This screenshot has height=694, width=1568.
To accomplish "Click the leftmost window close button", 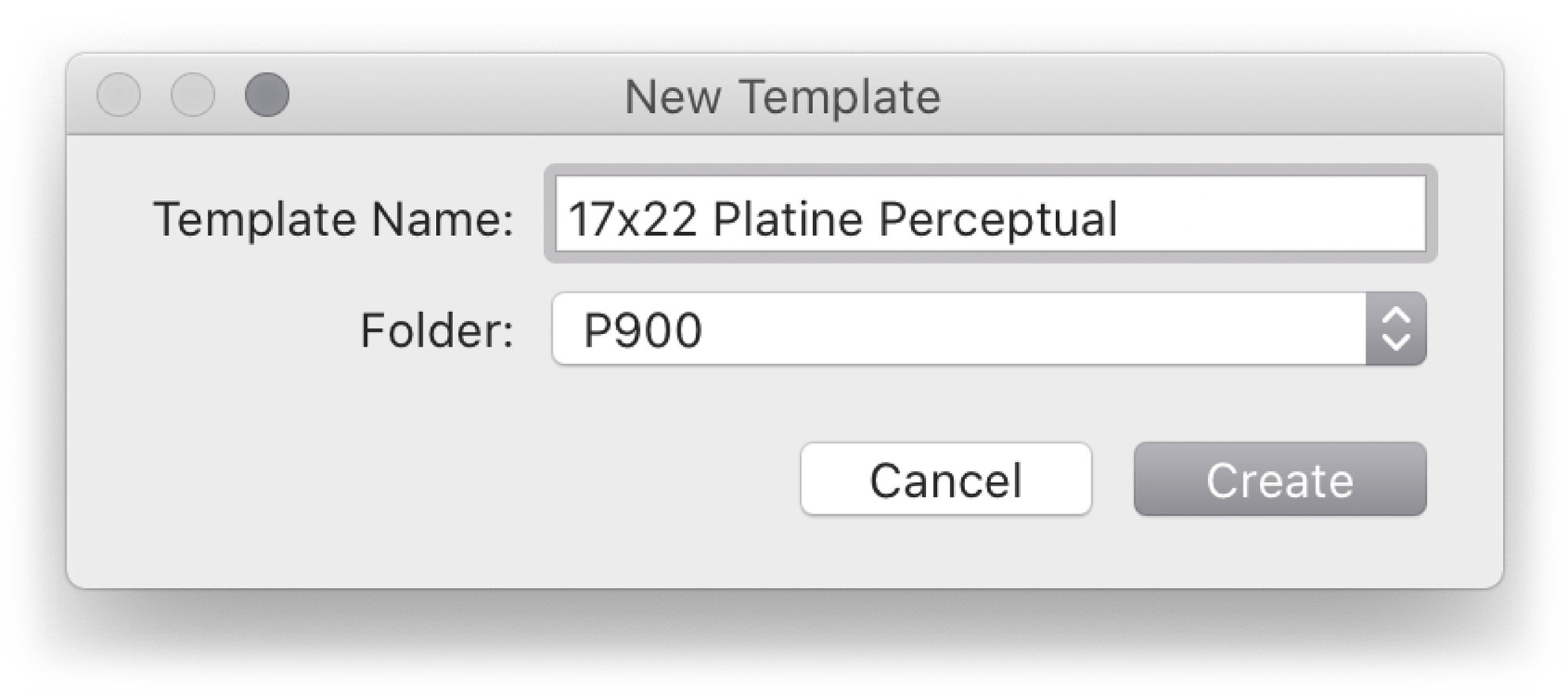I will coord(118,95).
